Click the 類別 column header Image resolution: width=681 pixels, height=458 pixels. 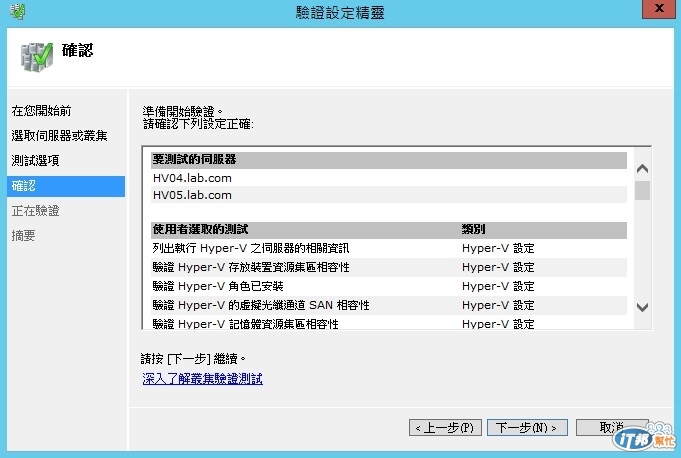[x=473, y=229]
